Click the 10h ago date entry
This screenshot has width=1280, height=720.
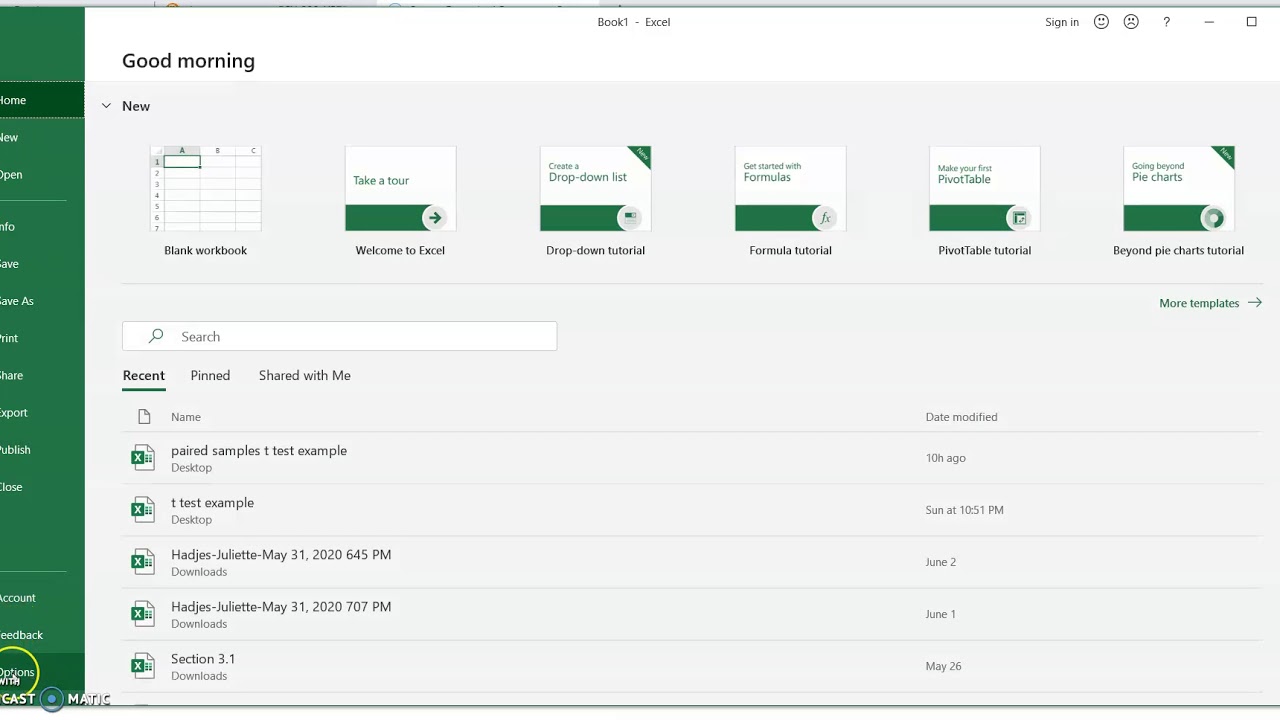945,458
